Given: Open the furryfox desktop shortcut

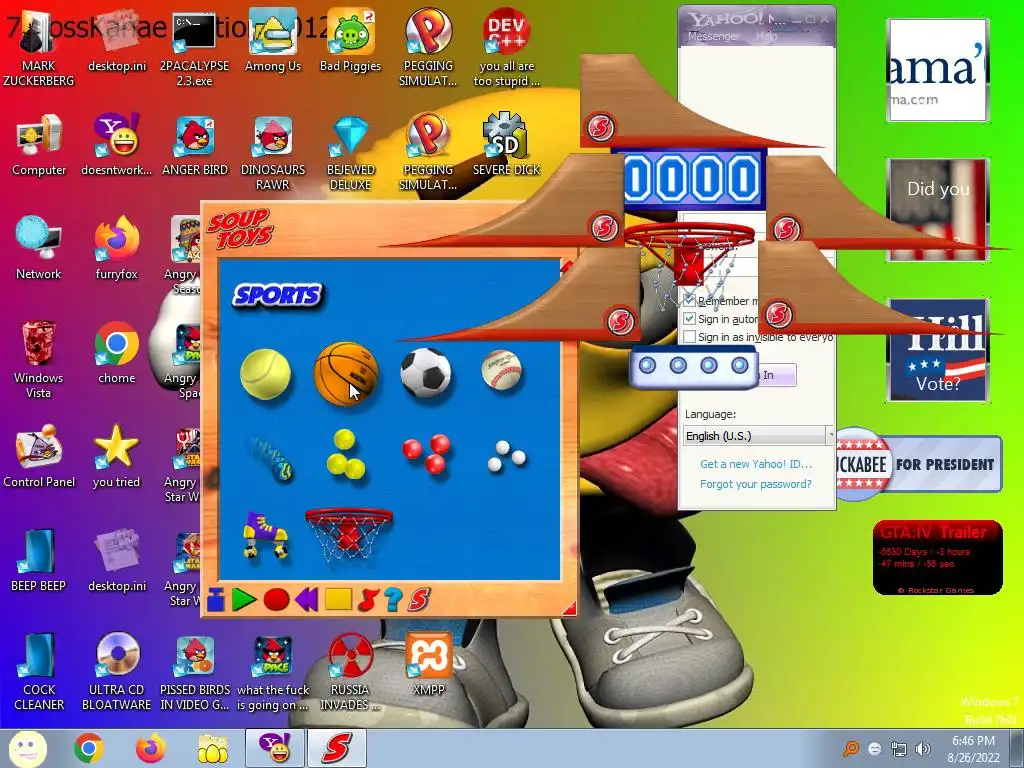Looking at the screenshot, I should (116, 248).
